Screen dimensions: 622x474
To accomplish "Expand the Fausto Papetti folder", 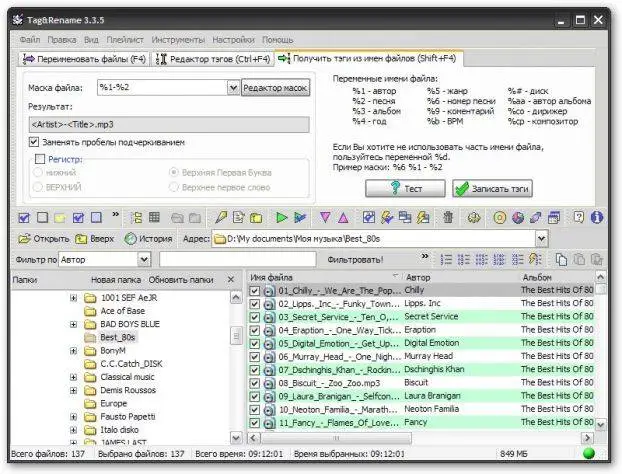I will 73,417.
